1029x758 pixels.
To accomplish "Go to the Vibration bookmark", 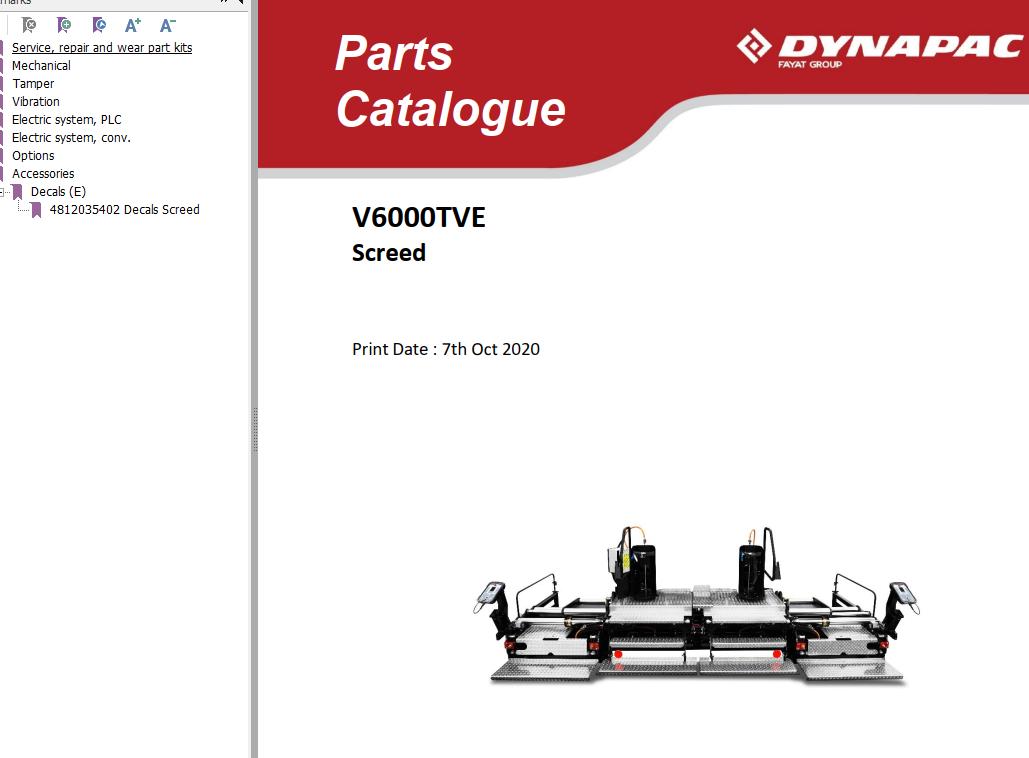I will (35, 102).
